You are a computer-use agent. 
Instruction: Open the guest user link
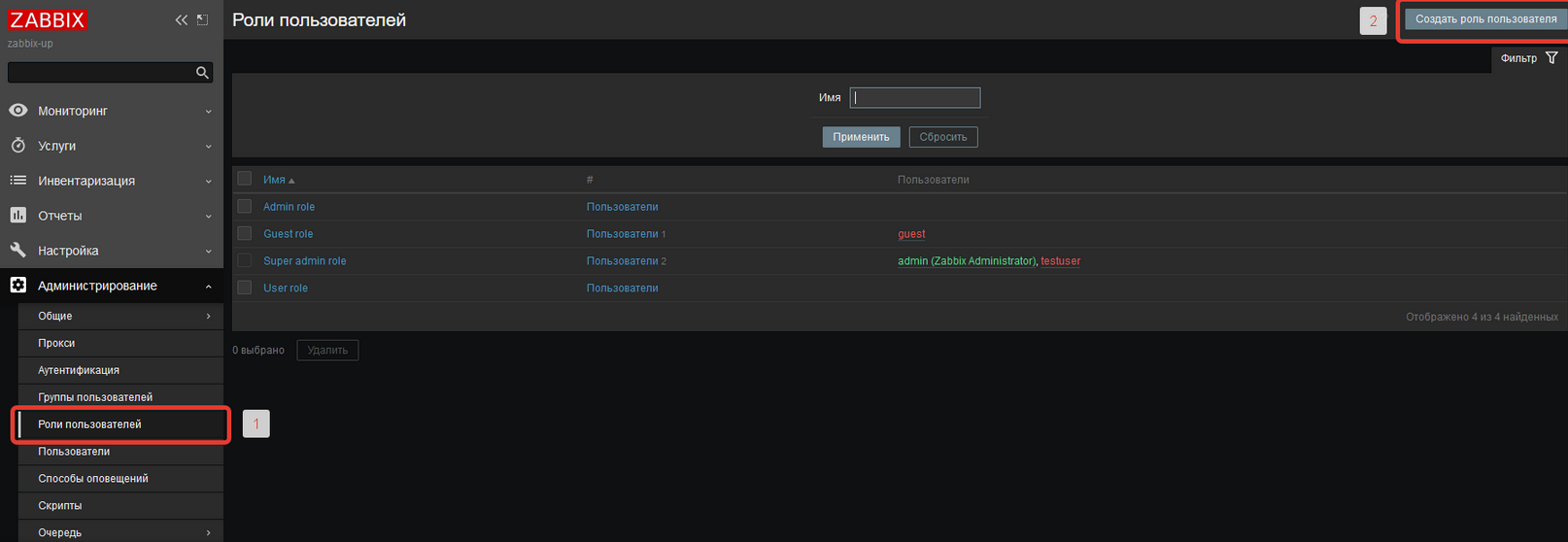pos(911,234)
